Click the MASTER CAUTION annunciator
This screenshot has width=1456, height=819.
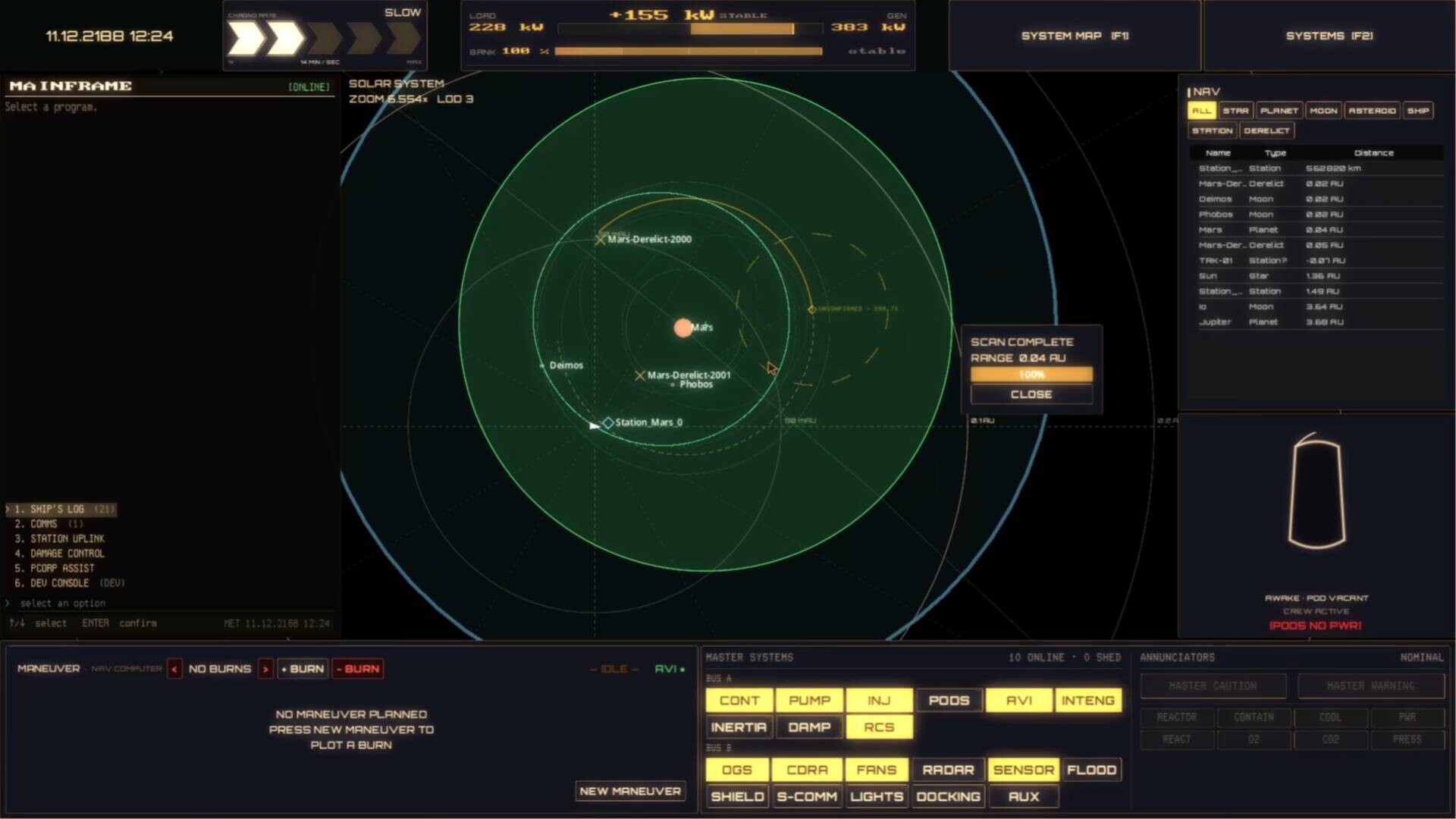pos(1213,686)
